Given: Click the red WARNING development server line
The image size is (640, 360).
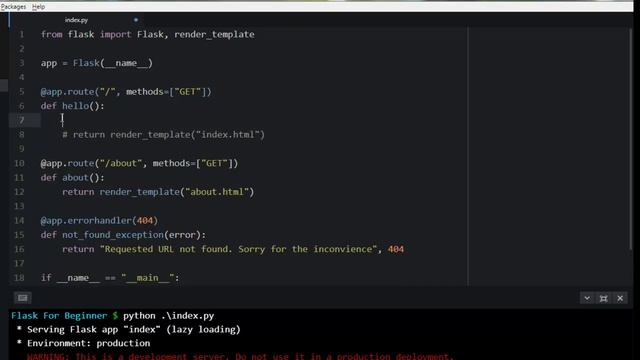Looking at the screenshot, I should [240, 356].
